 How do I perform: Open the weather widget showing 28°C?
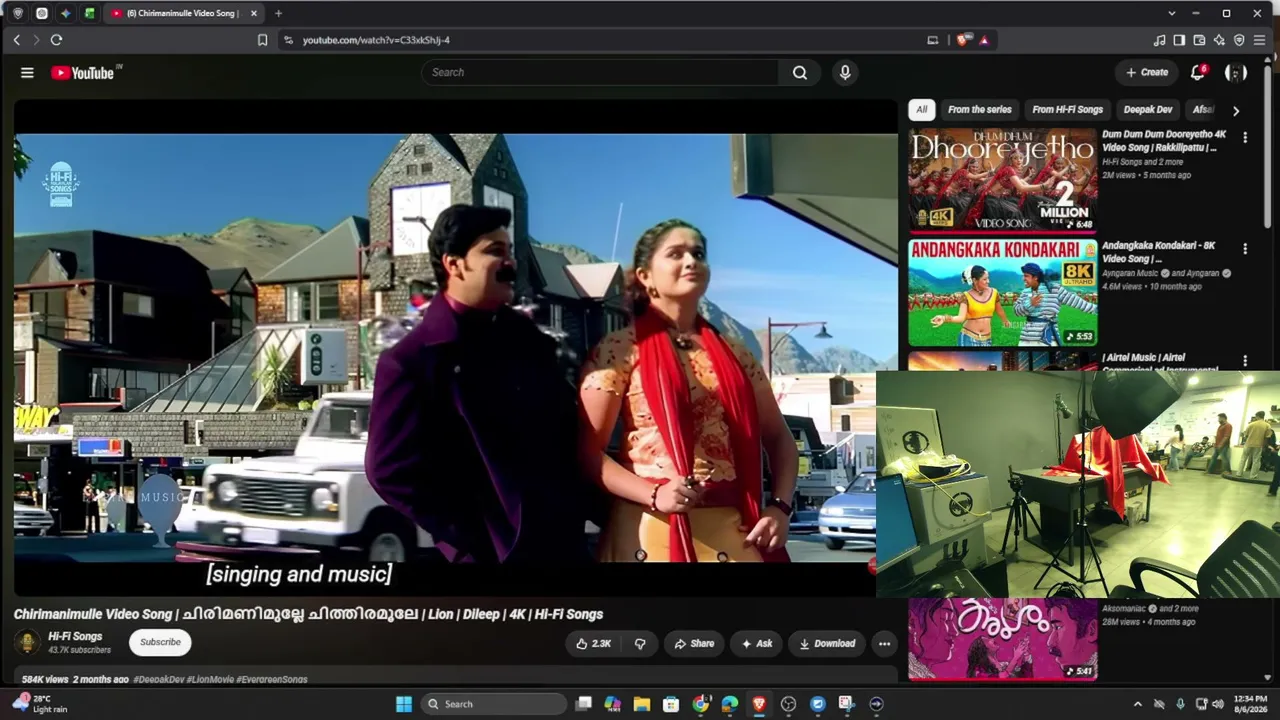[38, 704]
